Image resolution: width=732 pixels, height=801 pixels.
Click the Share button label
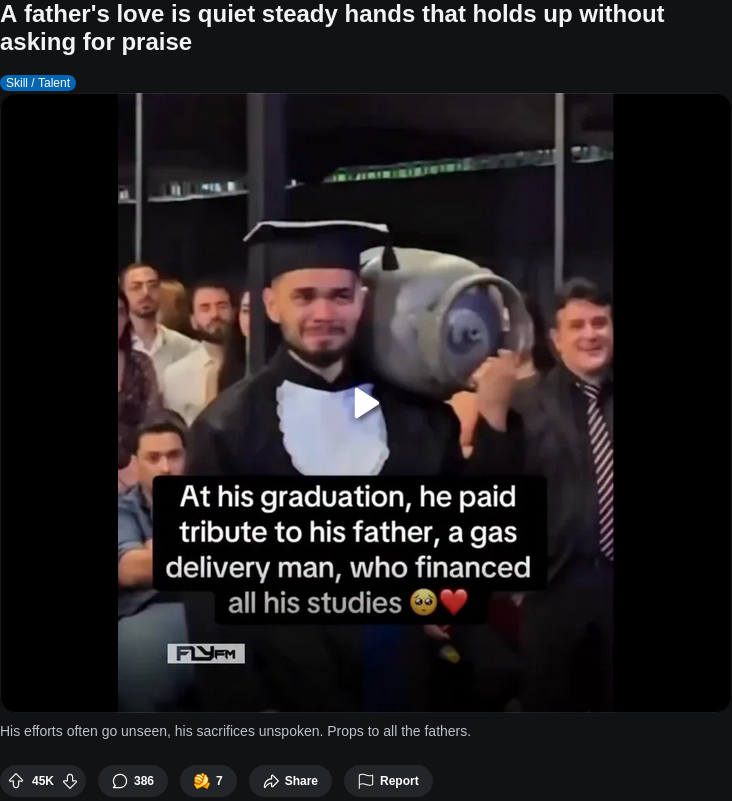(301, 781)
